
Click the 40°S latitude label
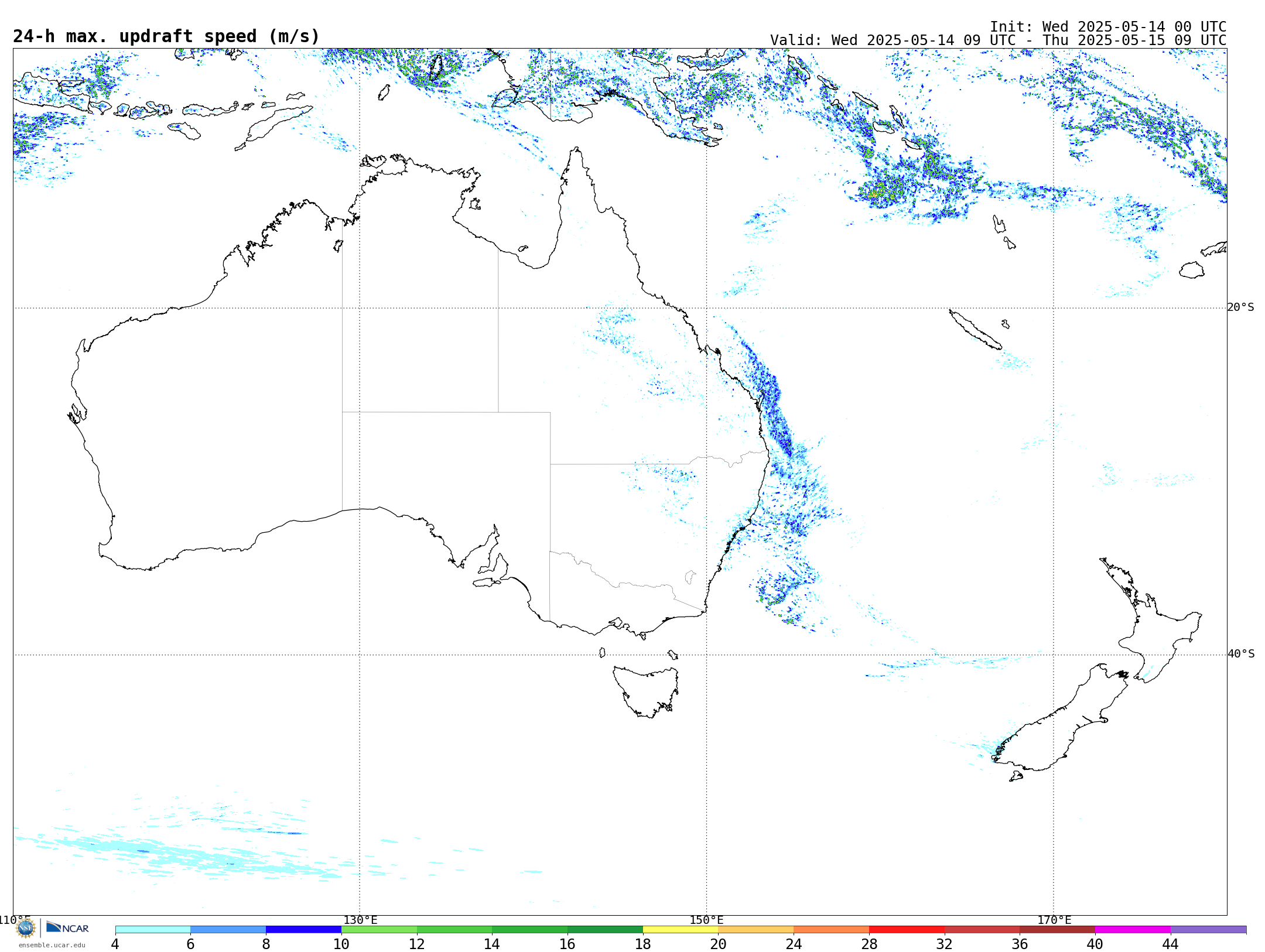pyautogui.click(x=1241, y=654)
